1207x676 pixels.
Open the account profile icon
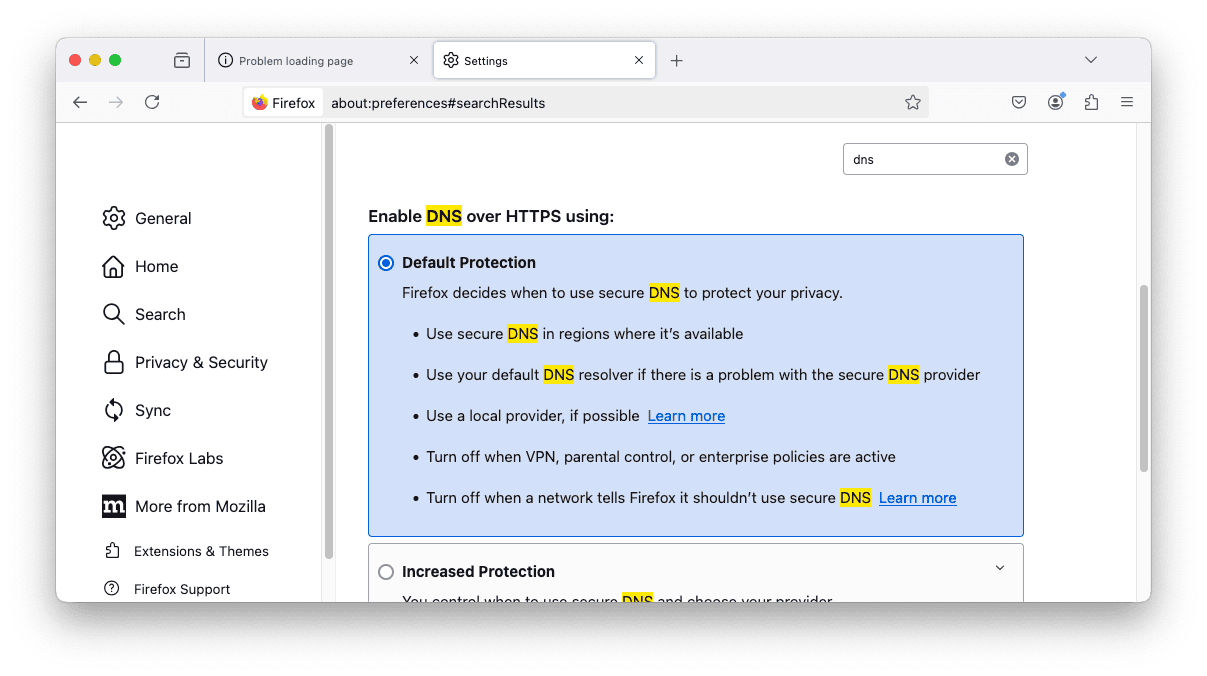(1055, 102)
